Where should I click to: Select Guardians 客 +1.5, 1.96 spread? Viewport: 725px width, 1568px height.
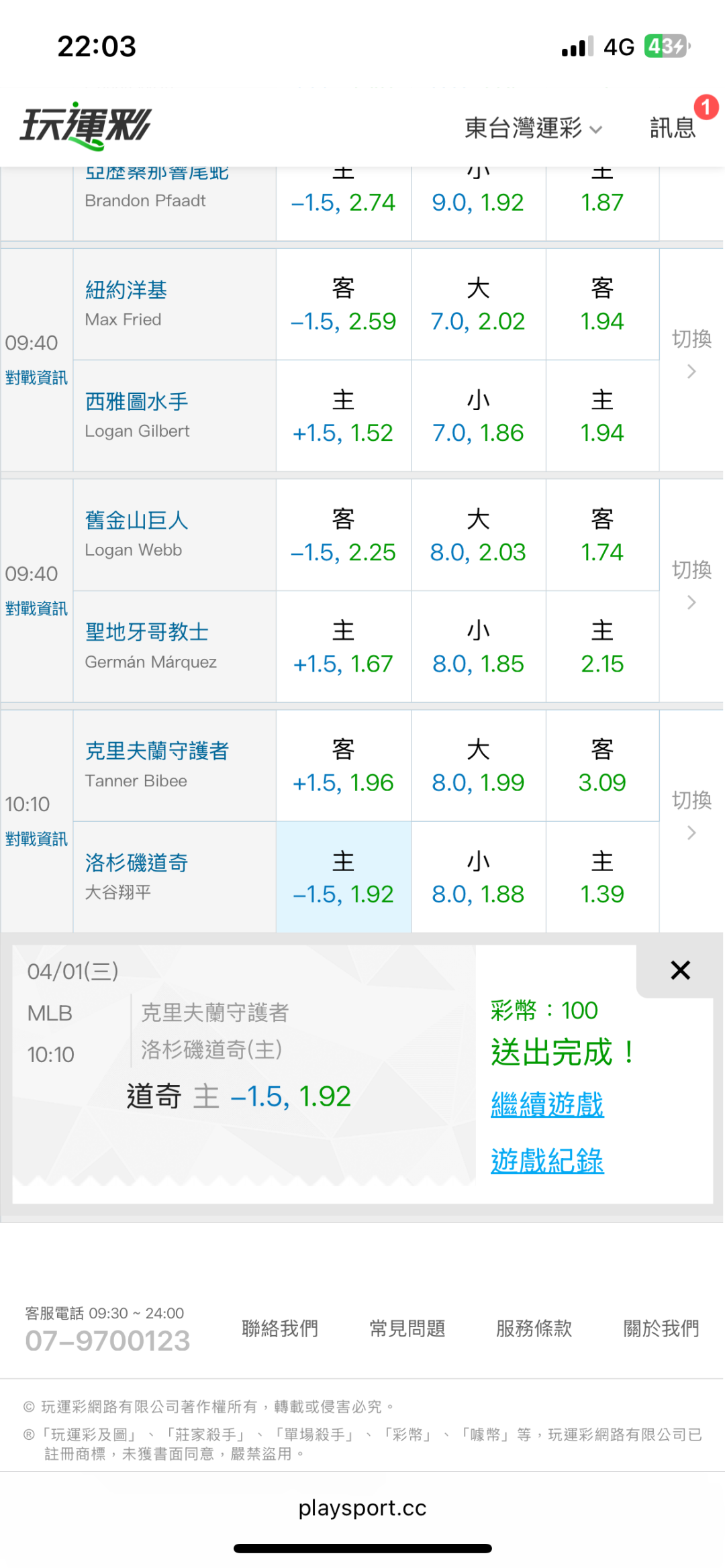[343, 766]
